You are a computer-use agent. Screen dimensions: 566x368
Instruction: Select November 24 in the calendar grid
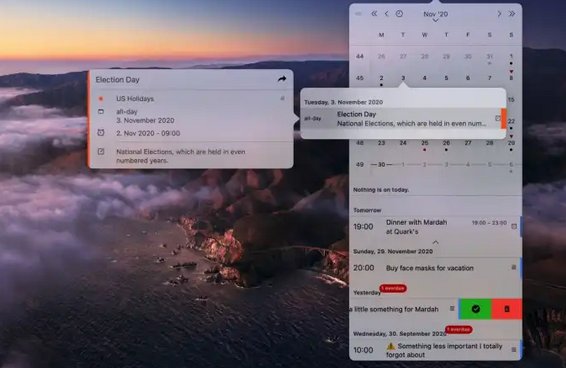(x=403, y=143)
